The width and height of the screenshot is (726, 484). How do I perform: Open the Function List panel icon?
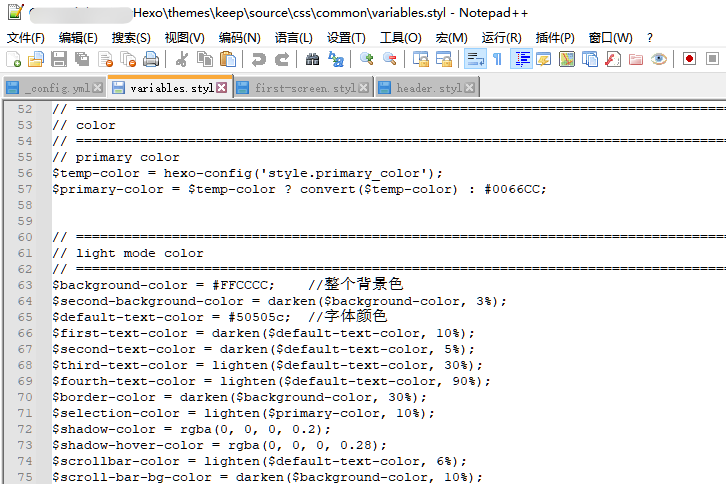coord(613,59)
